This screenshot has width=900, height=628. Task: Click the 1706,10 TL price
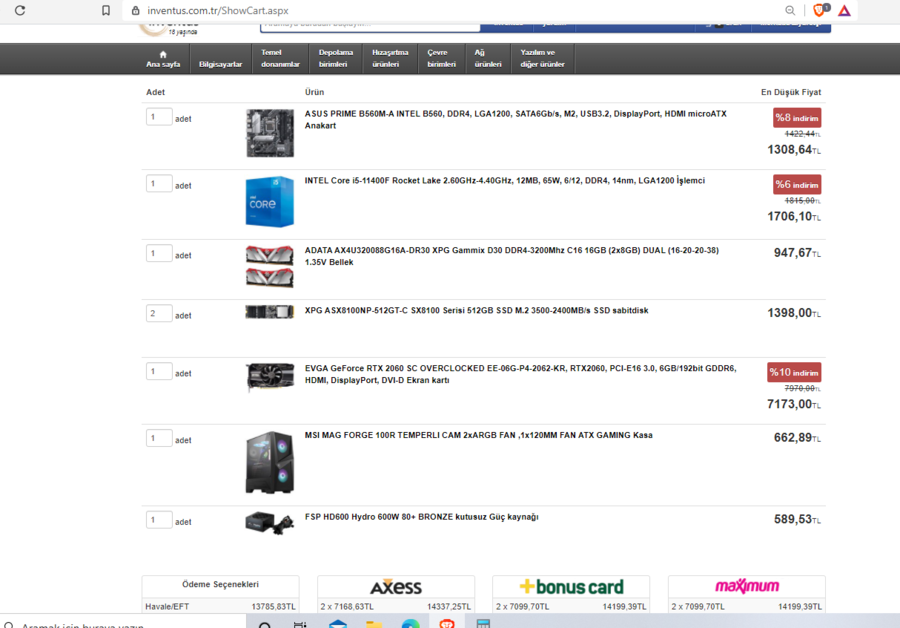click(x=794, y=216)
